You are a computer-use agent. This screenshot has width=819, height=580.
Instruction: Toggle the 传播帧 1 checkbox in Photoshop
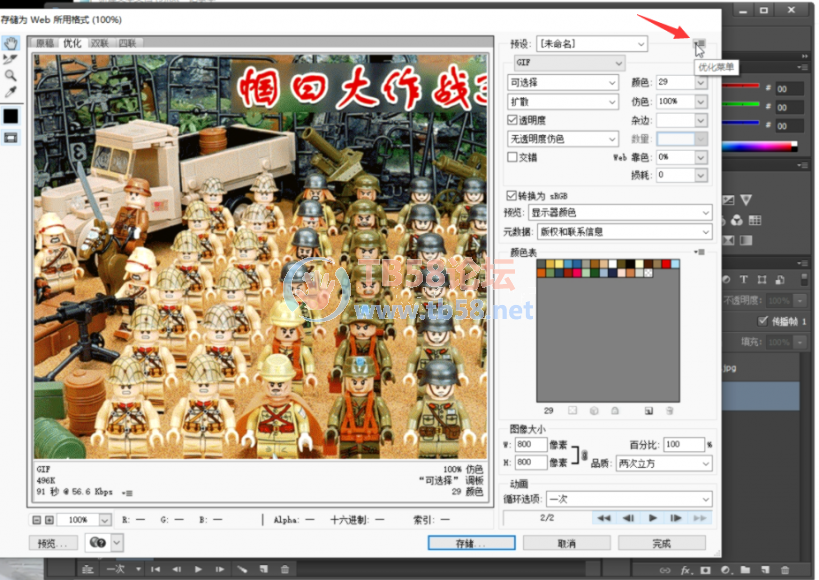pyautogui.click(x=763, y=320)
